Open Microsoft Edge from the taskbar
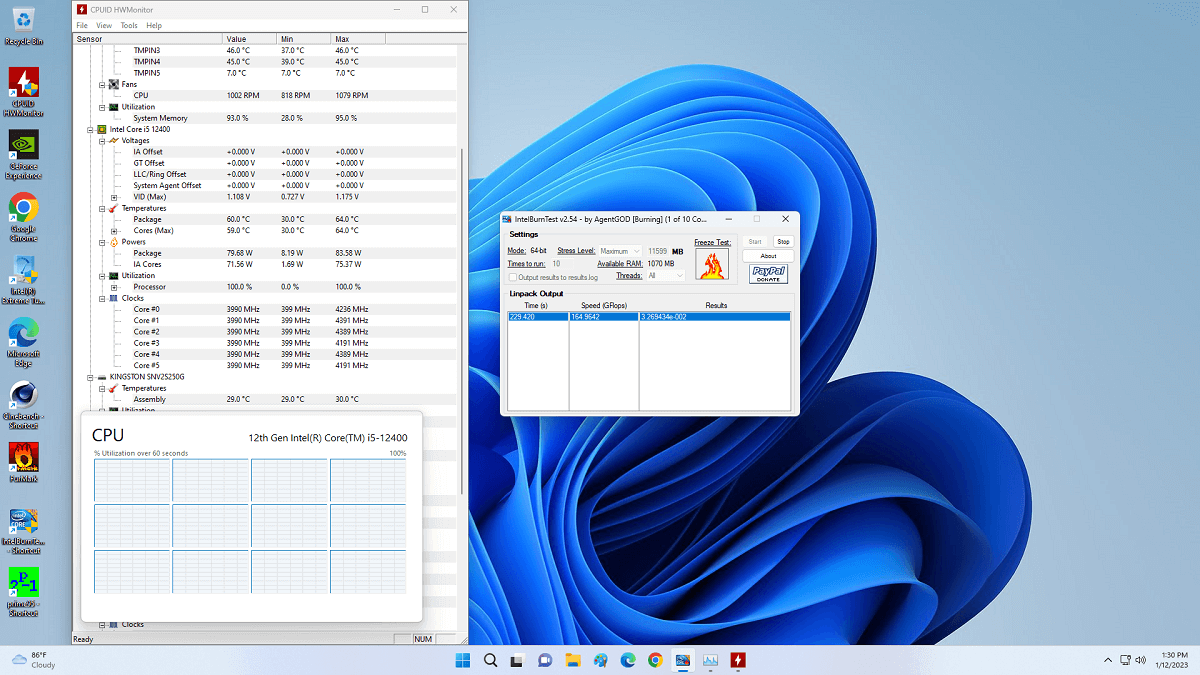This screenshot has height=675, width=1200. tap(628, 660)
